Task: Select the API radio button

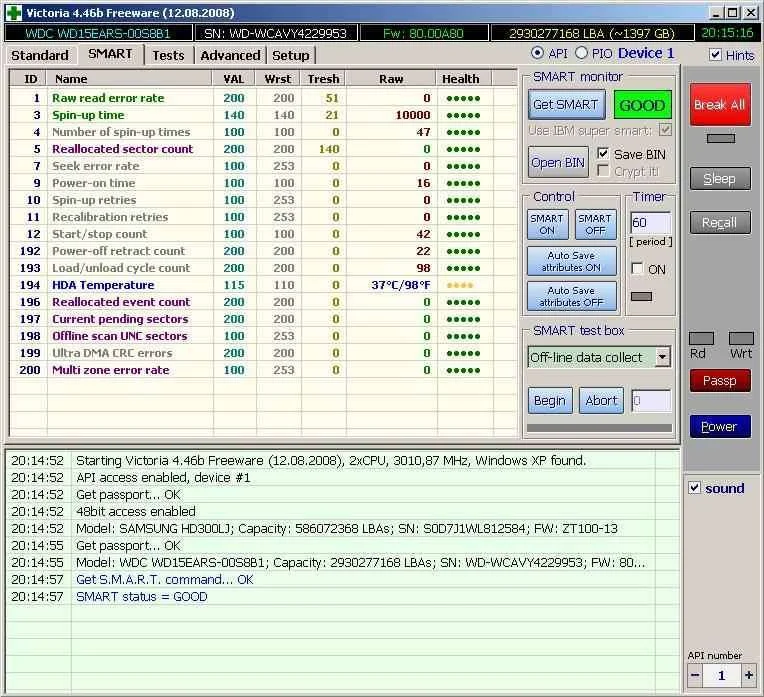Action: coord(538,53)
